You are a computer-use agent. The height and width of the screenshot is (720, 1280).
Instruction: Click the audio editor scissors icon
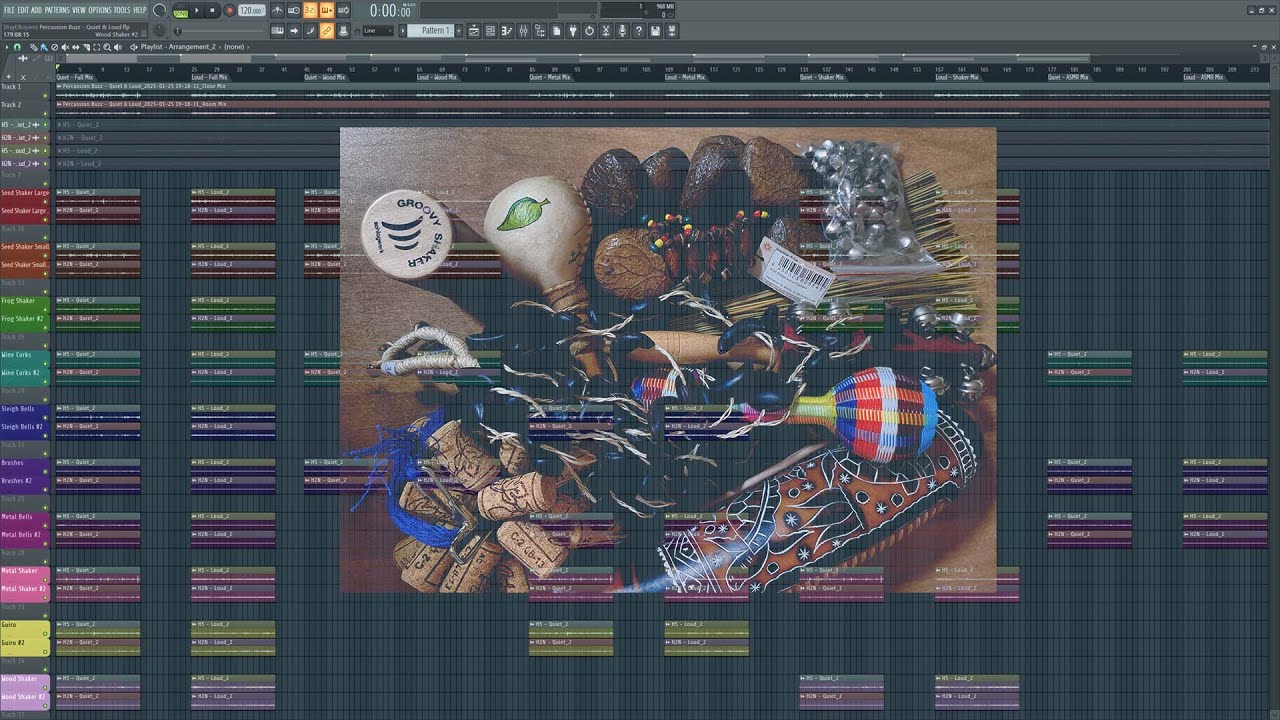[x=605, y=31]
